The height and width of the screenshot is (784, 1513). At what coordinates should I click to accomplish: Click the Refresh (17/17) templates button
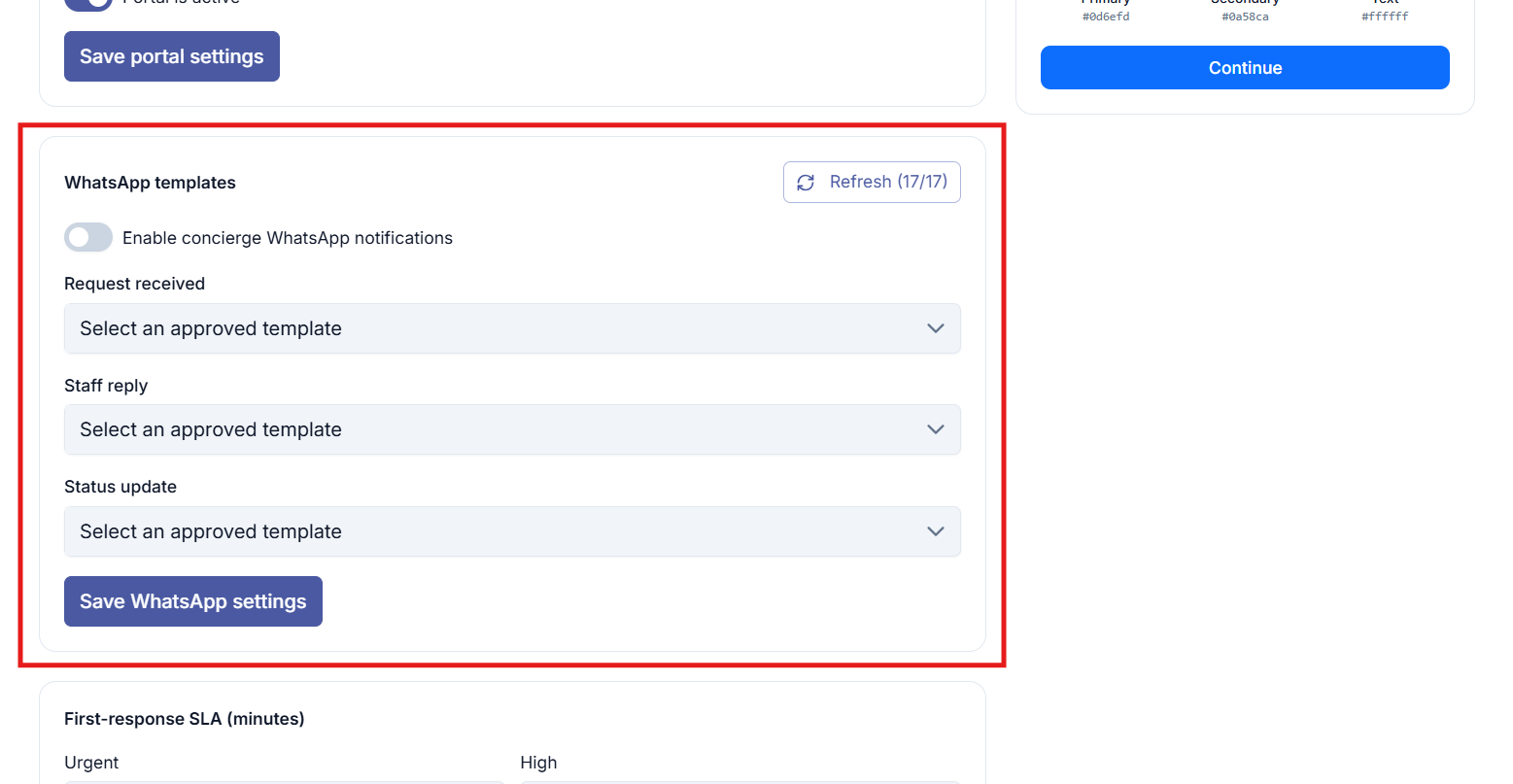tap(872, 182)
